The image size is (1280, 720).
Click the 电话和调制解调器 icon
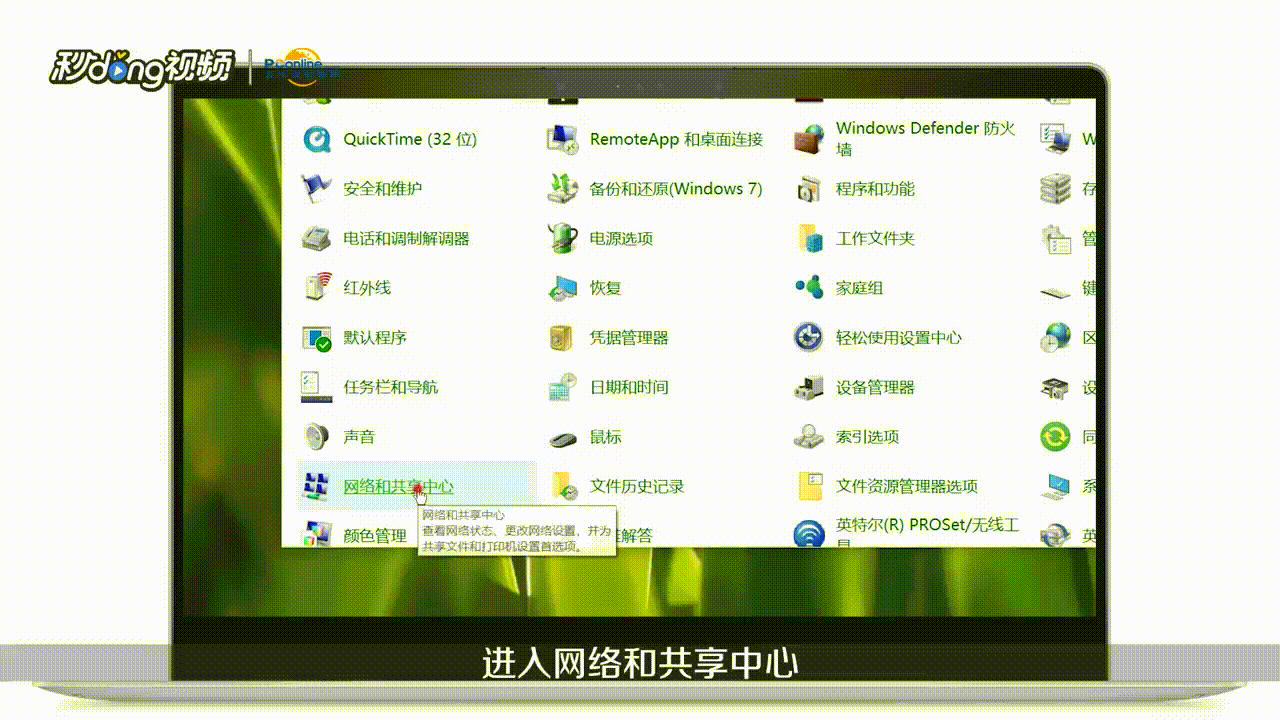point(317,238)
